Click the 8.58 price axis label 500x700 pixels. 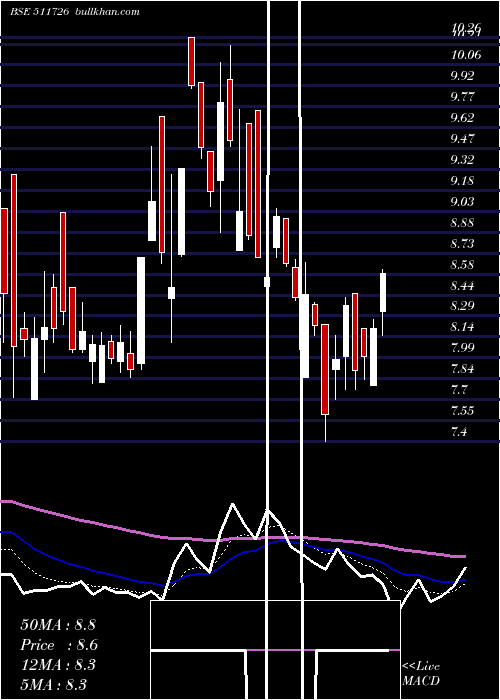point(462,264)
